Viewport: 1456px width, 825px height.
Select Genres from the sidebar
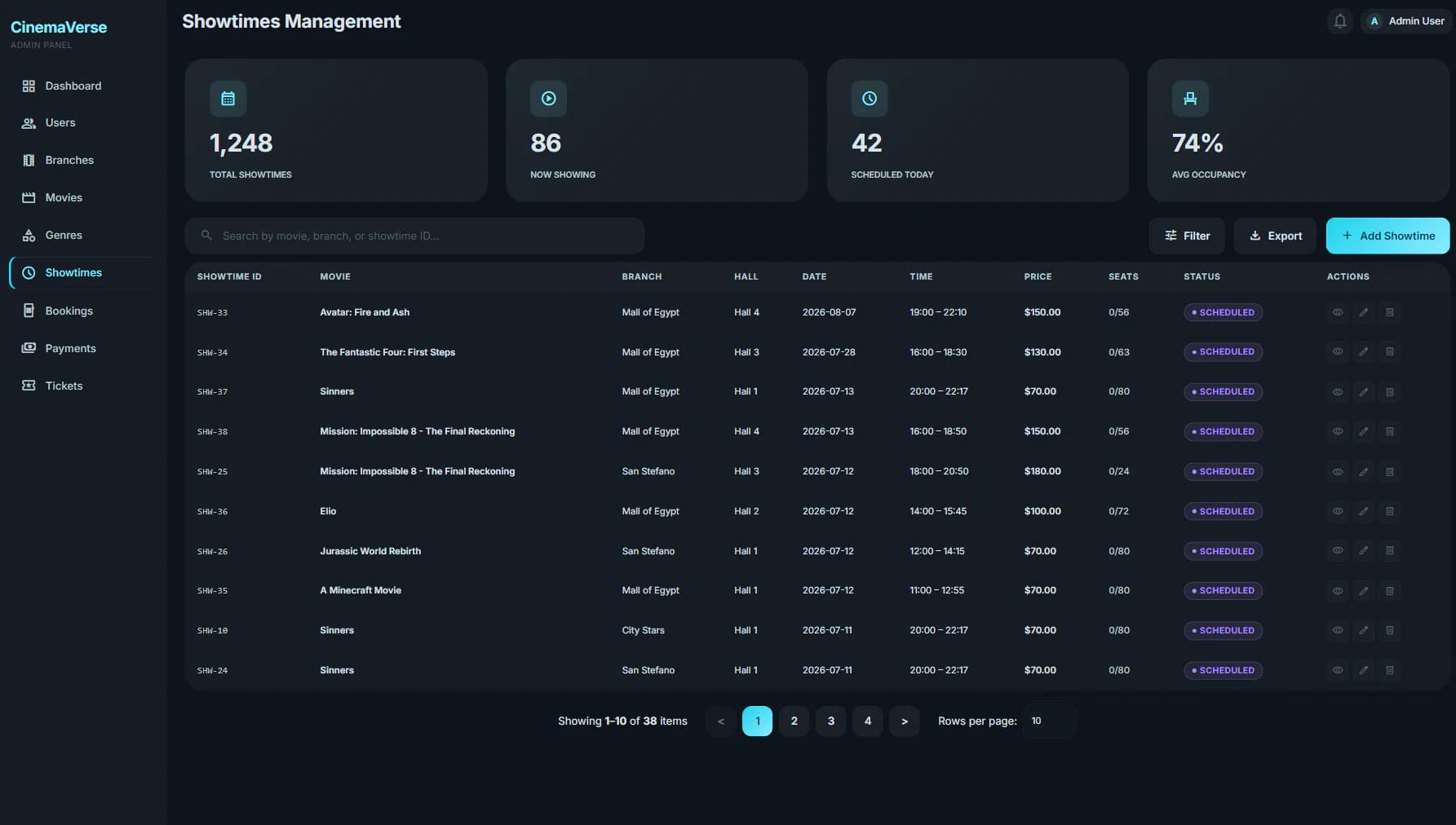coord(82,236)
